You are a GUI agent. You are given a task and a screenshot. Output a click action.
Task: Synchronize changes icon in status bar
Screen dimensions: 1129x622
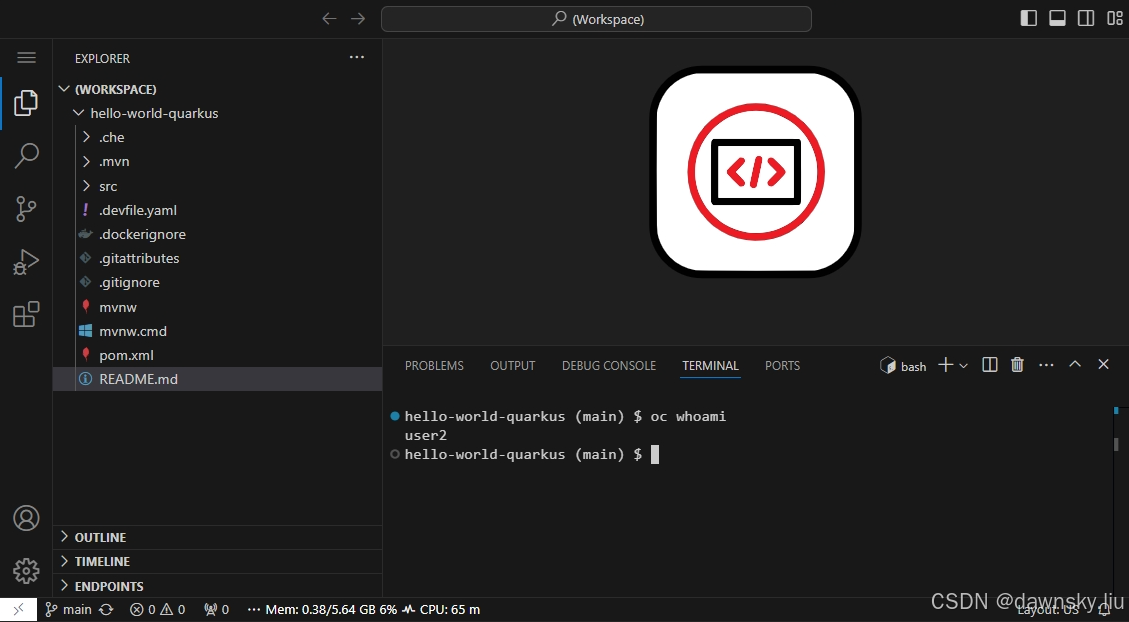[x=107, y=610]
